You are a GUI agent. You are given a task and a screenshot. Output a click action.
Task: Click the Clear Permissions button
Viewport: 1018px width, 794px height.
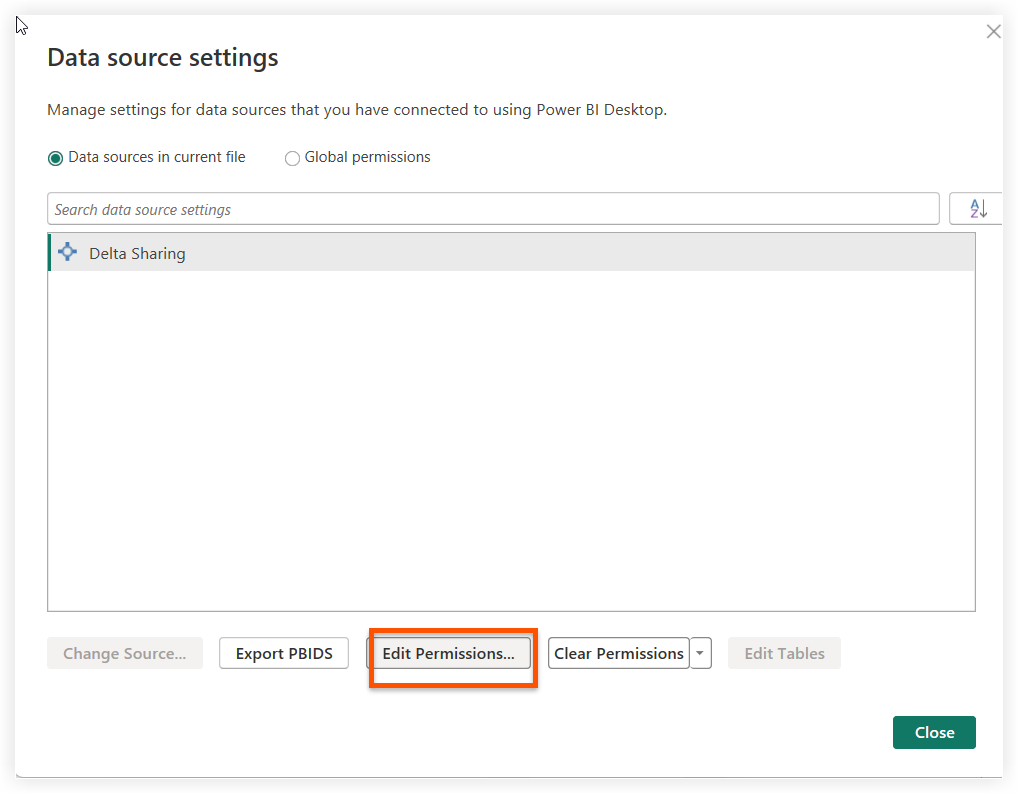pyautogui.click(x=618, y=653)
